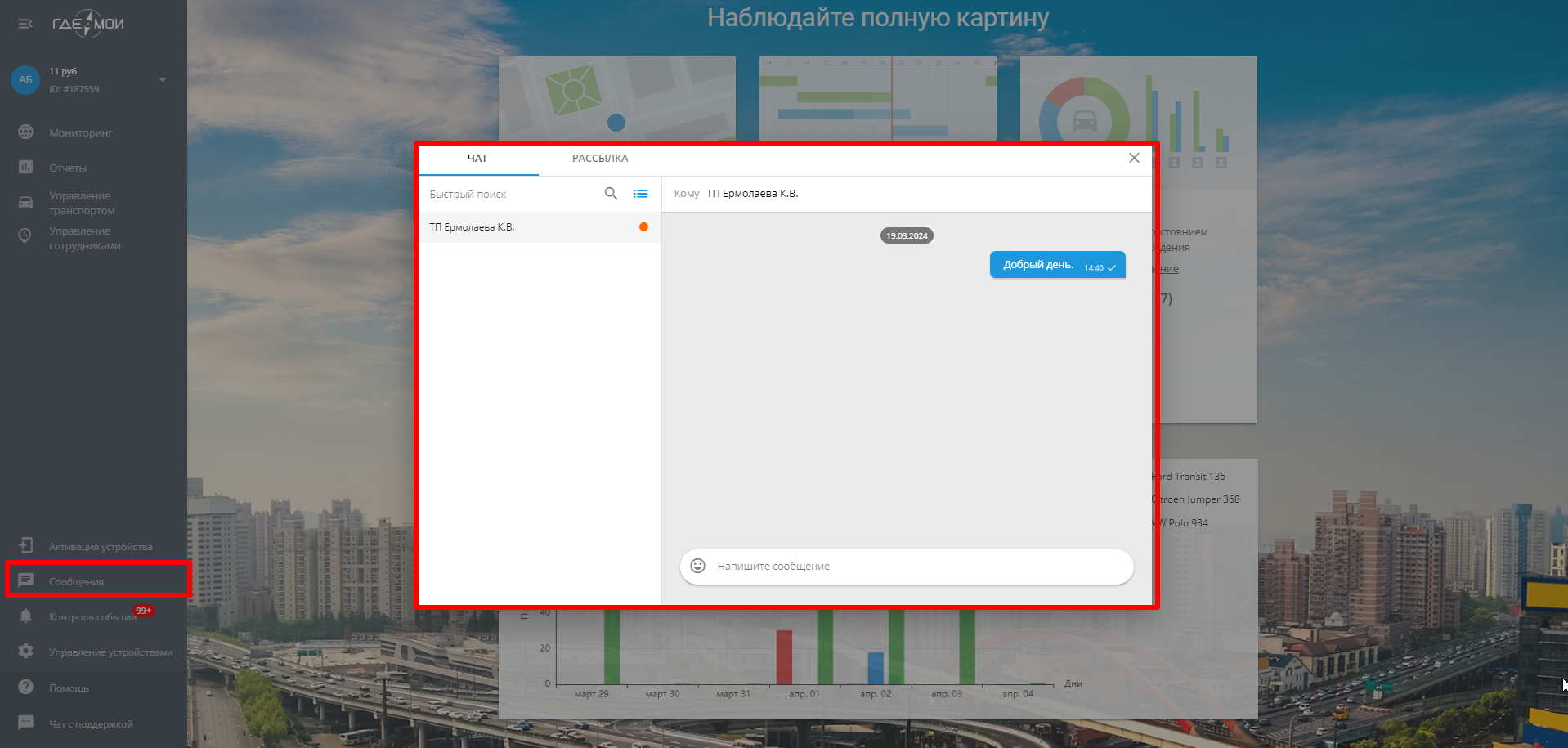Open Управление сотрудниками in sidebar
This screenshot has height=748, width=1568.
tap(84, 238)
